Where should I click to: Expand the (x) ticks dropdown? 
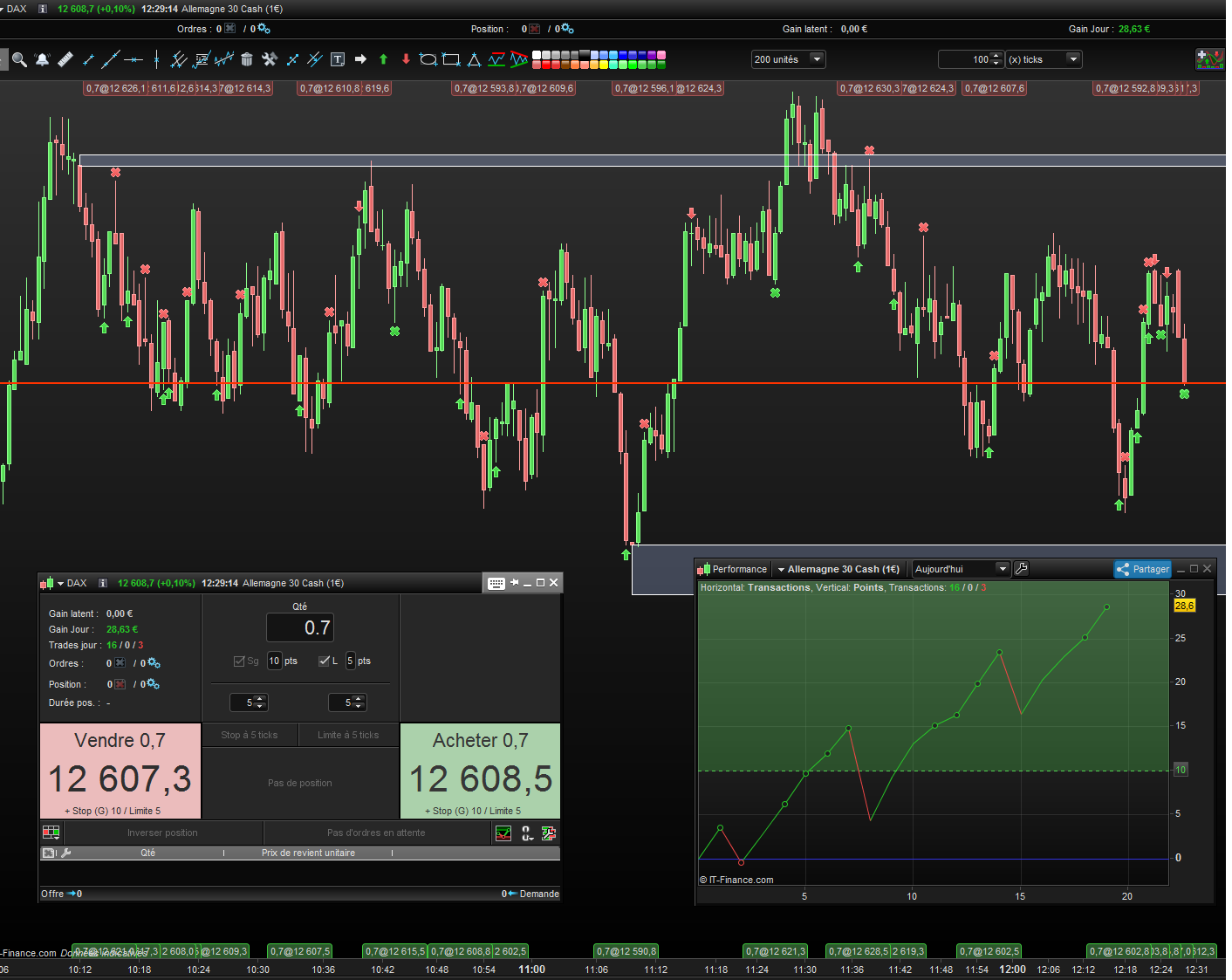[x=1044, y=59]
